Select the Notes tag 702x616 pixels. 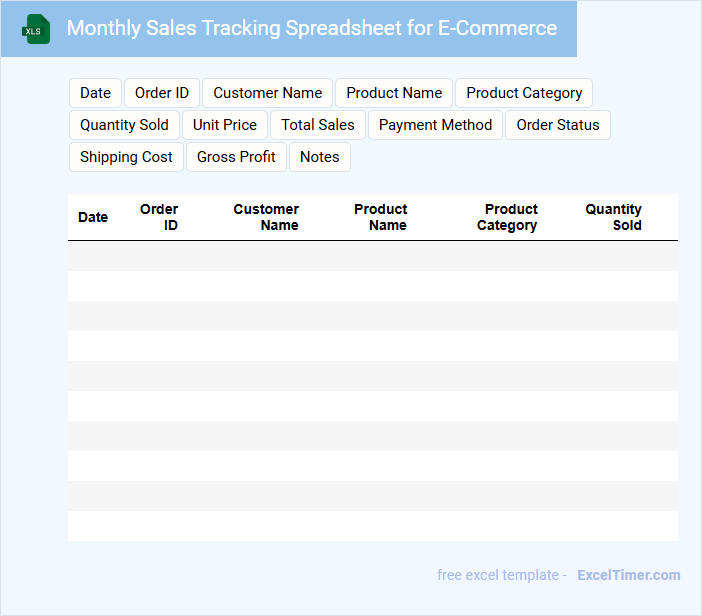click(x=320, y=157)
